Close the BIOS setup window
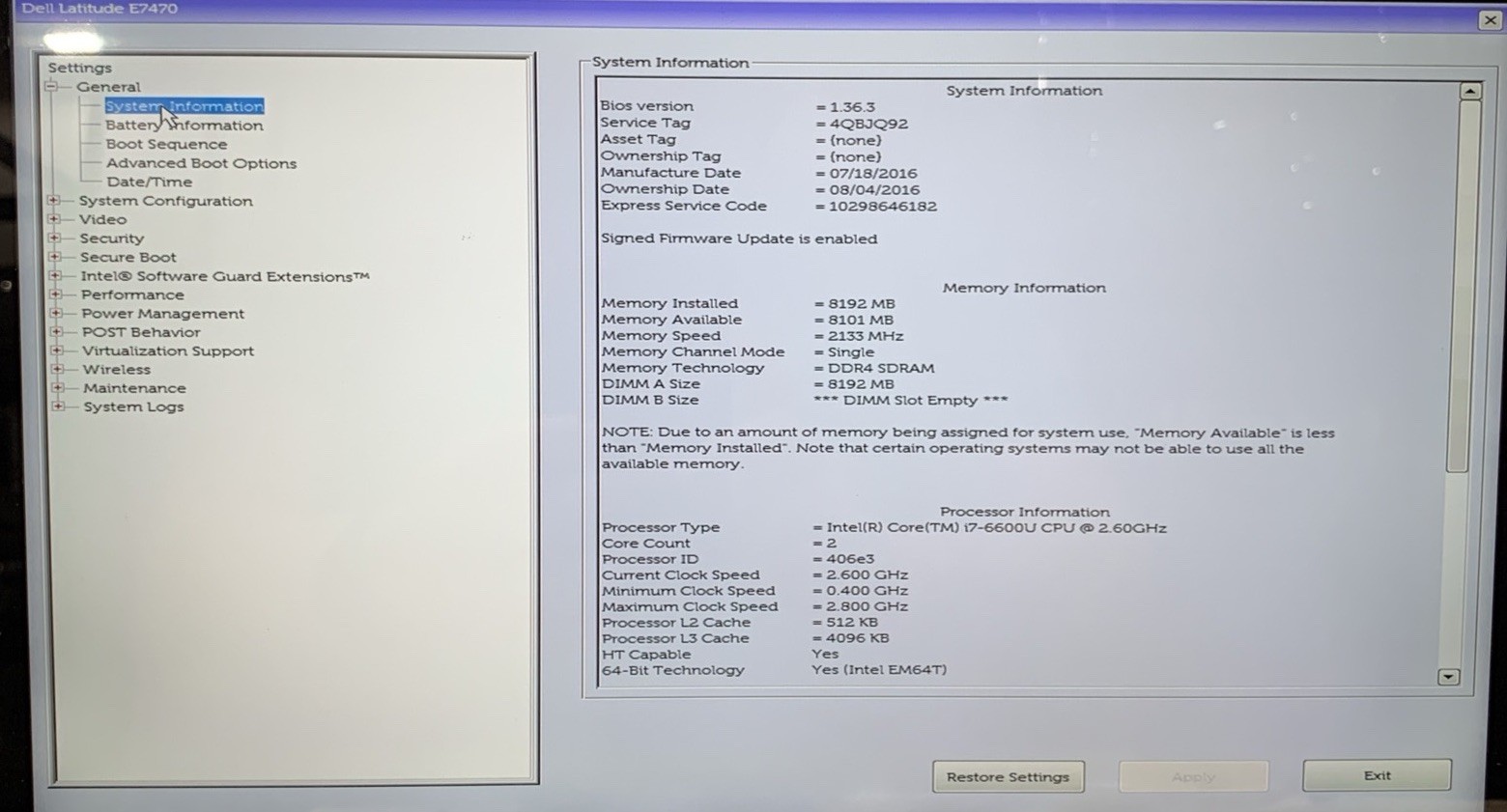Image resolution: width=1507 pixels, height=812 pixels. [1491, 19]
